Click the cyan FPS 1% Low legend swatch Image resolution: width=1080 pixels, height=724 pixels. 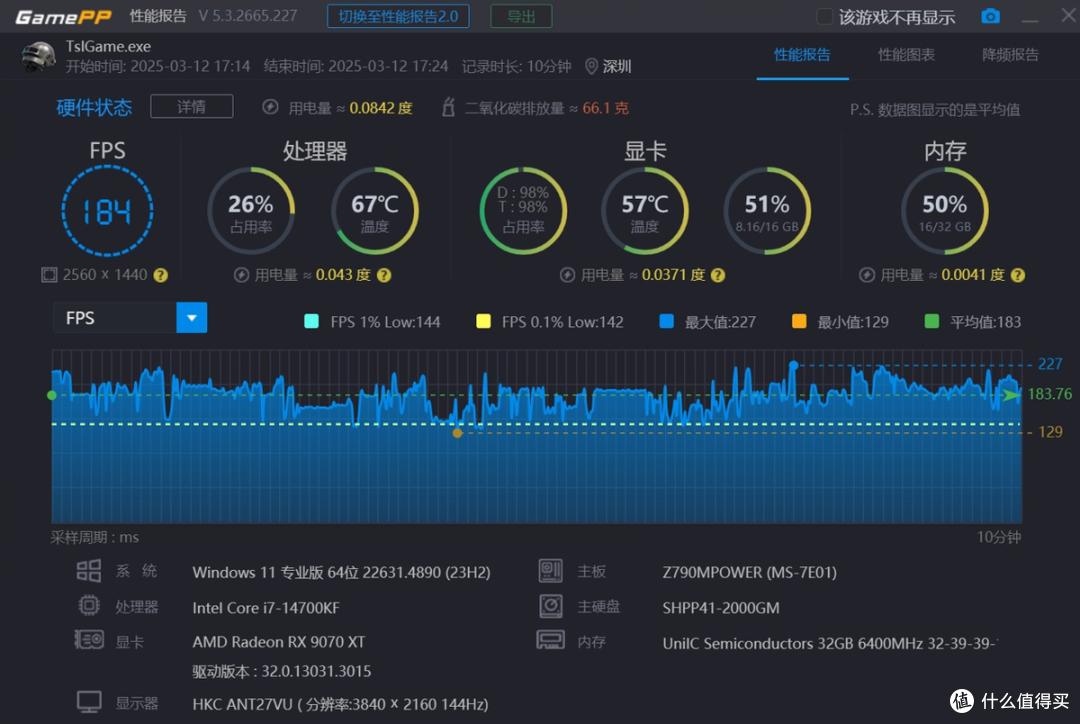click(311, 322)
